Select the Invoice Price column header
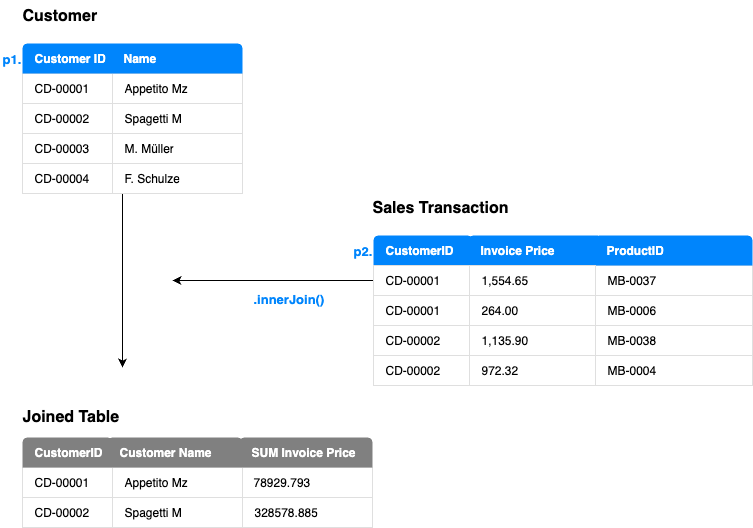Screen dimensions: 753x528 click(517, 251)
